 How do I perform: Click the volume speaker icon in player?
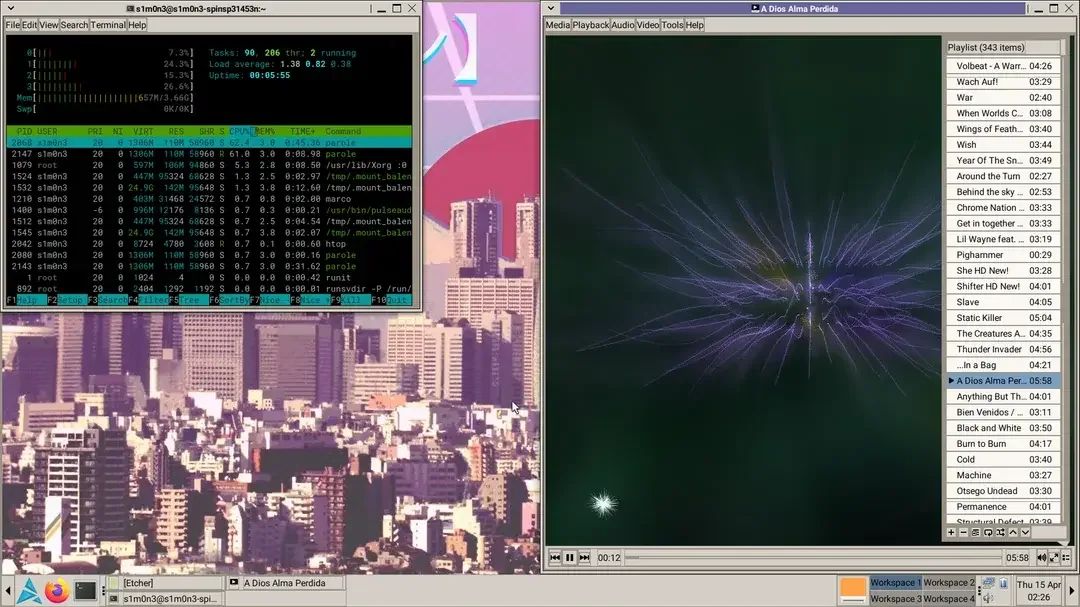tap(1041, 558)
